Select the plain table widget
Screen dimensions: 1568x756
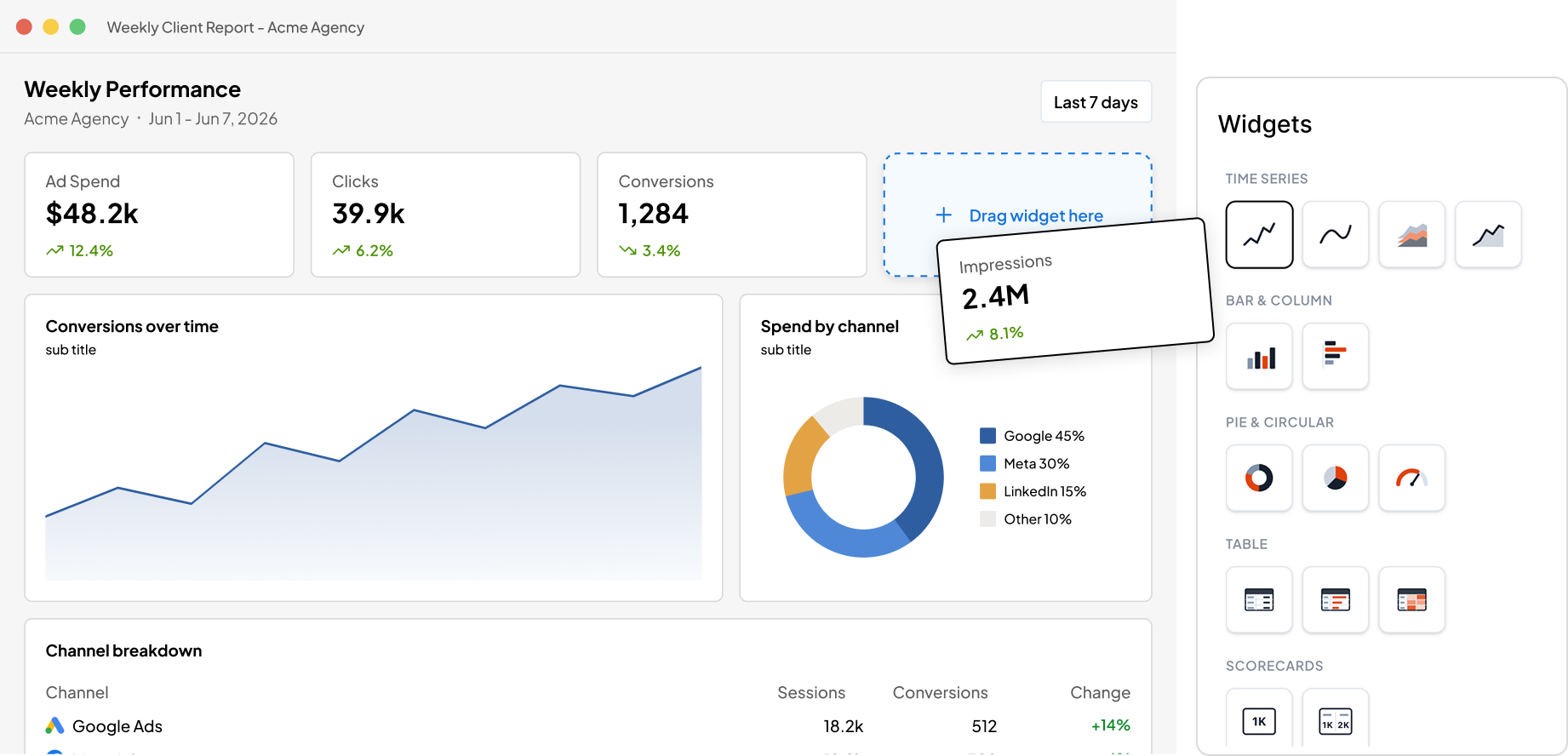click(1259, 599)
